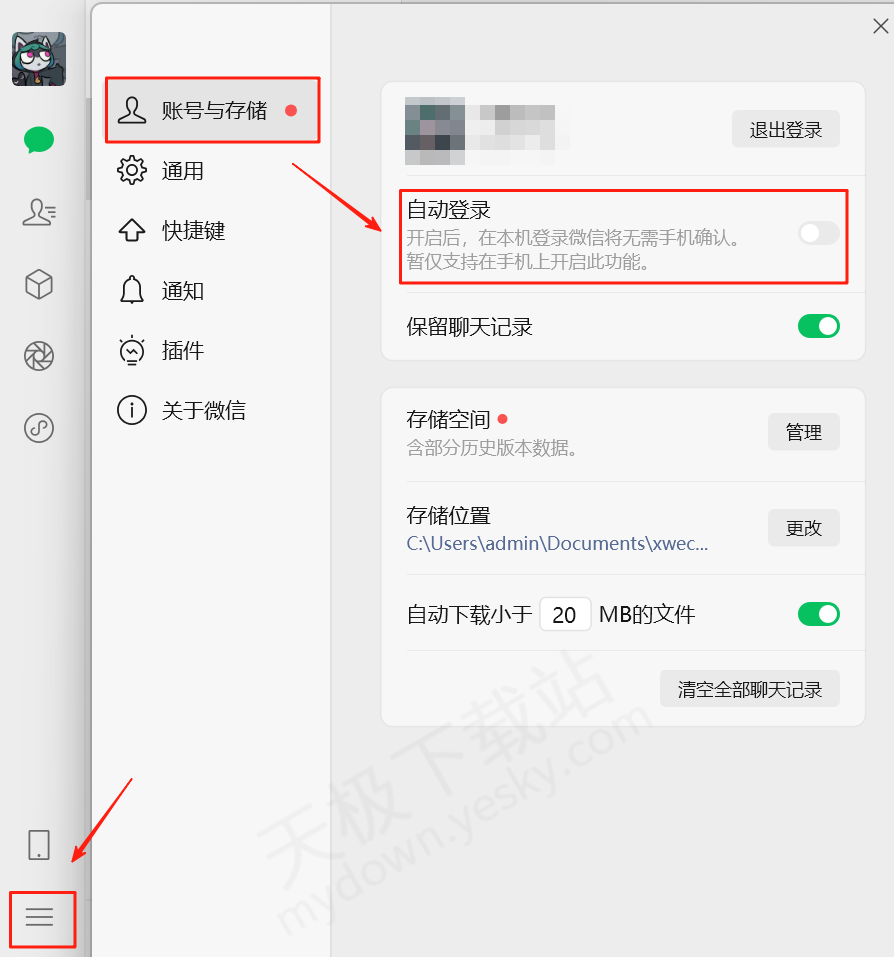Open the Favorites cube icon
Image resolution: width=894 pixels, height=957 pixels.
(x=39, y=284)
